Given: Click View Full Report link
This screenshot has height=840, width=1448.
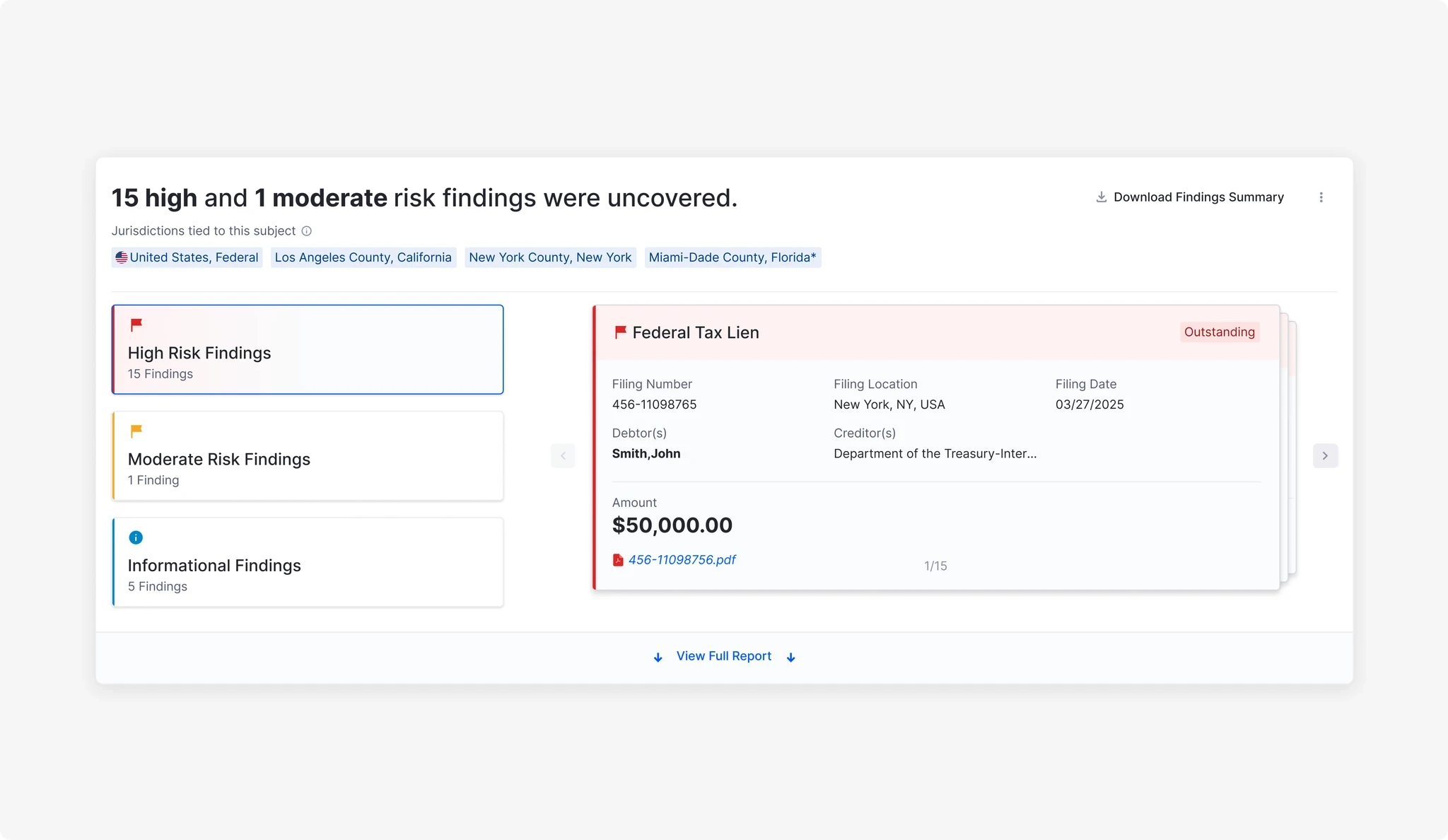Looking at the screenshot, I should (723, 656).
